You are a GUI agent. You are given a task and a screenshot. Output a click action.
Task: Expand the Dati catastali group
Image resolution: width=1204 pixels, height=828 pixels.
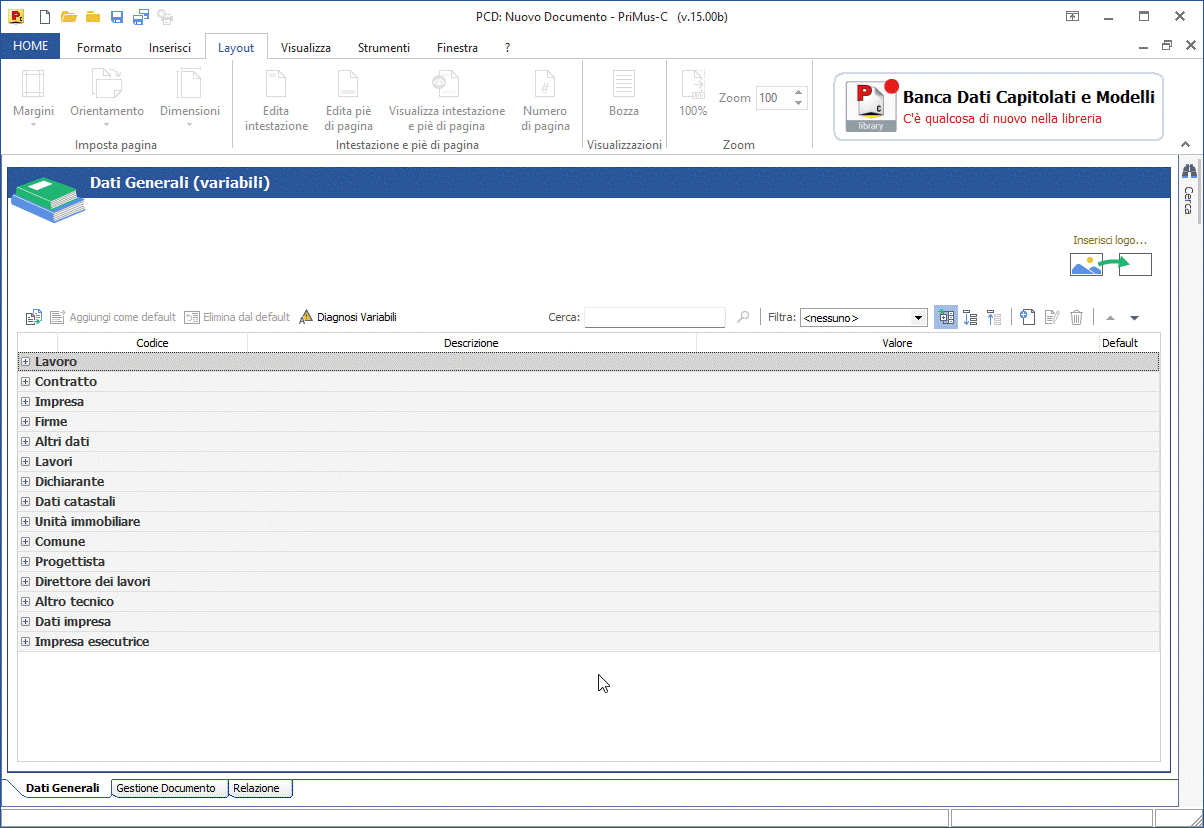26,502
